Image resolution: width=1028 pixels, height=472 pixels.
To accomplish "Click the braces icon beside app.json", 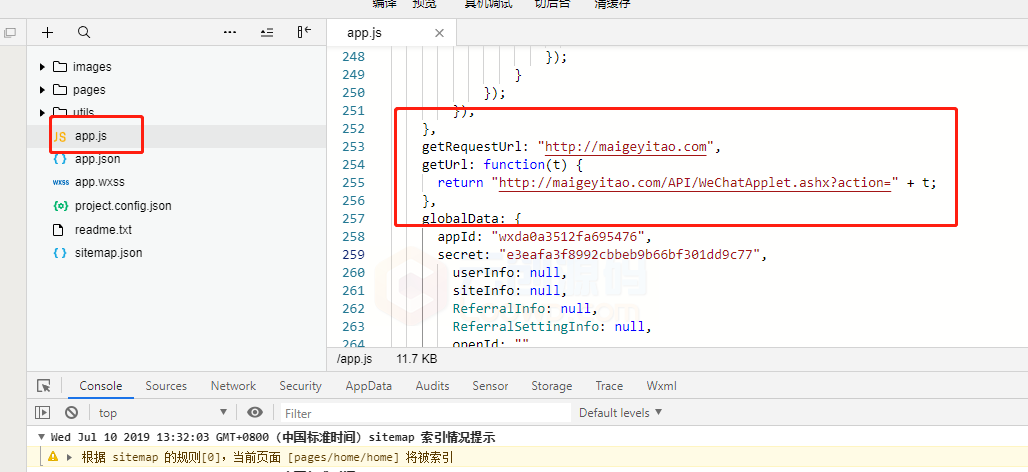I will (x=60, y=159).
